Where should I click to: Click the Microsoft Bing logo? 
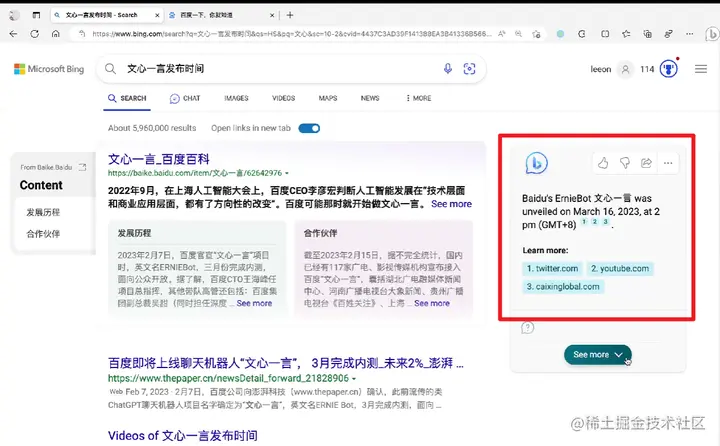click(49, 69)
